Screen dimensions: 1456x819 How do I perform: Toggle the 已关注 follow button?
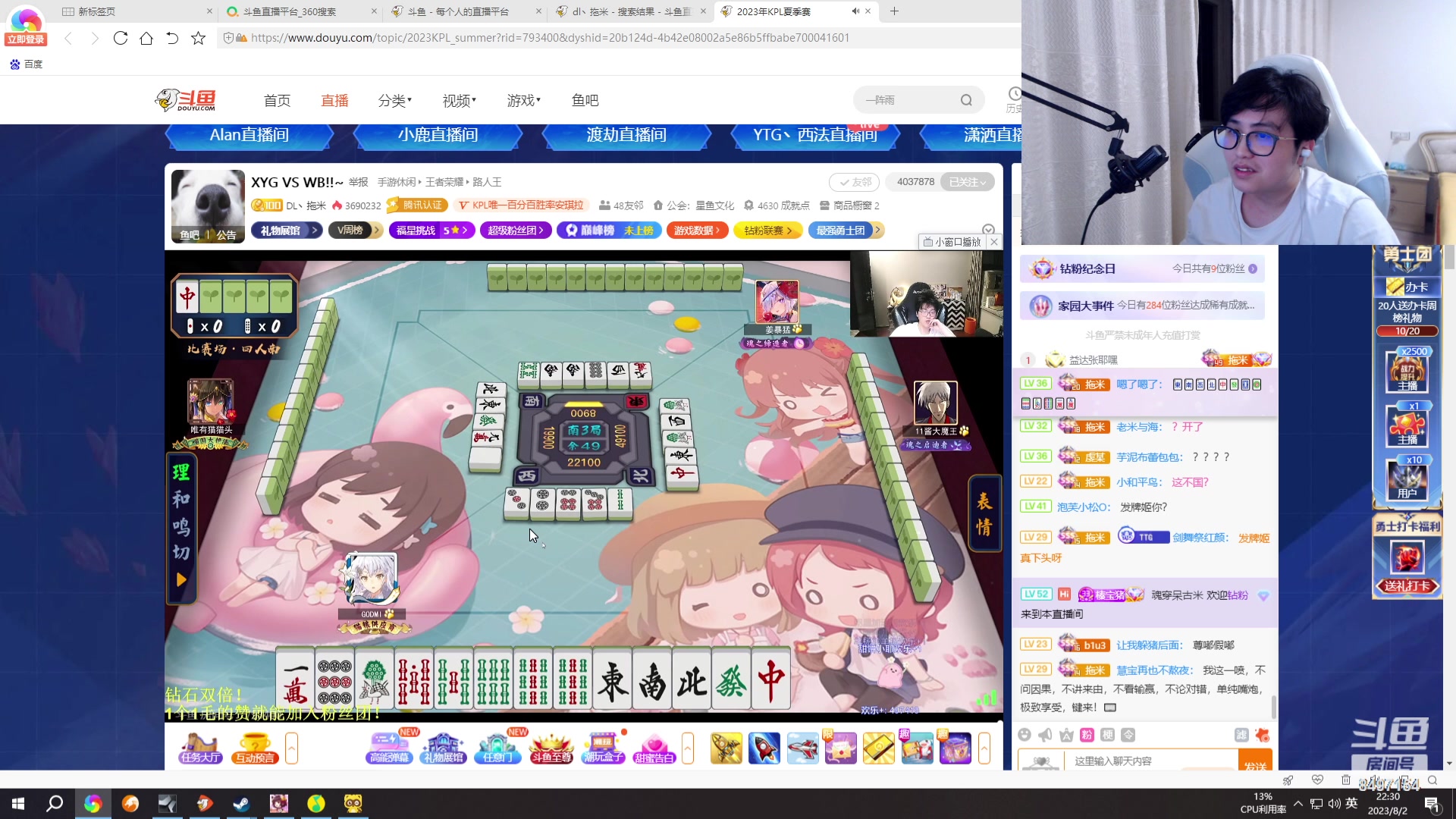click(x=968, y=182)
